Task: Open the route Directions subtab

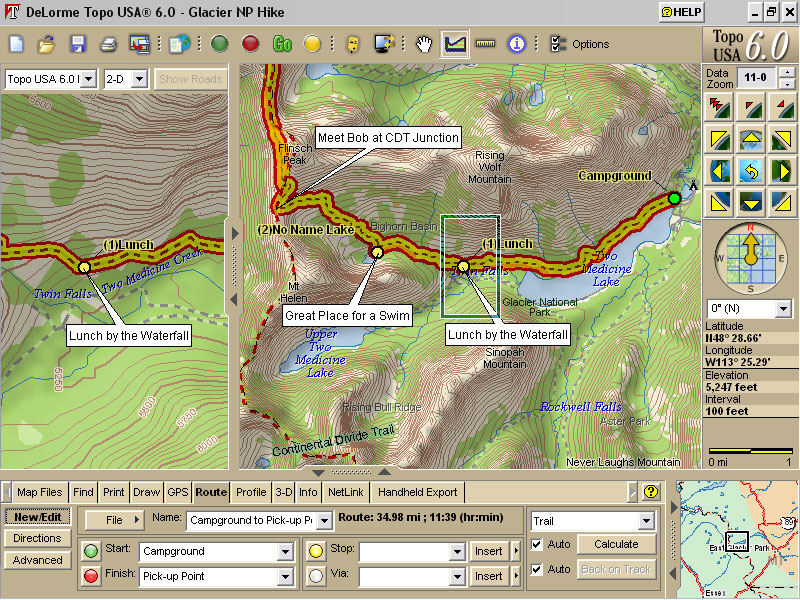Action: pyautogui.click(x=37, y=538)
